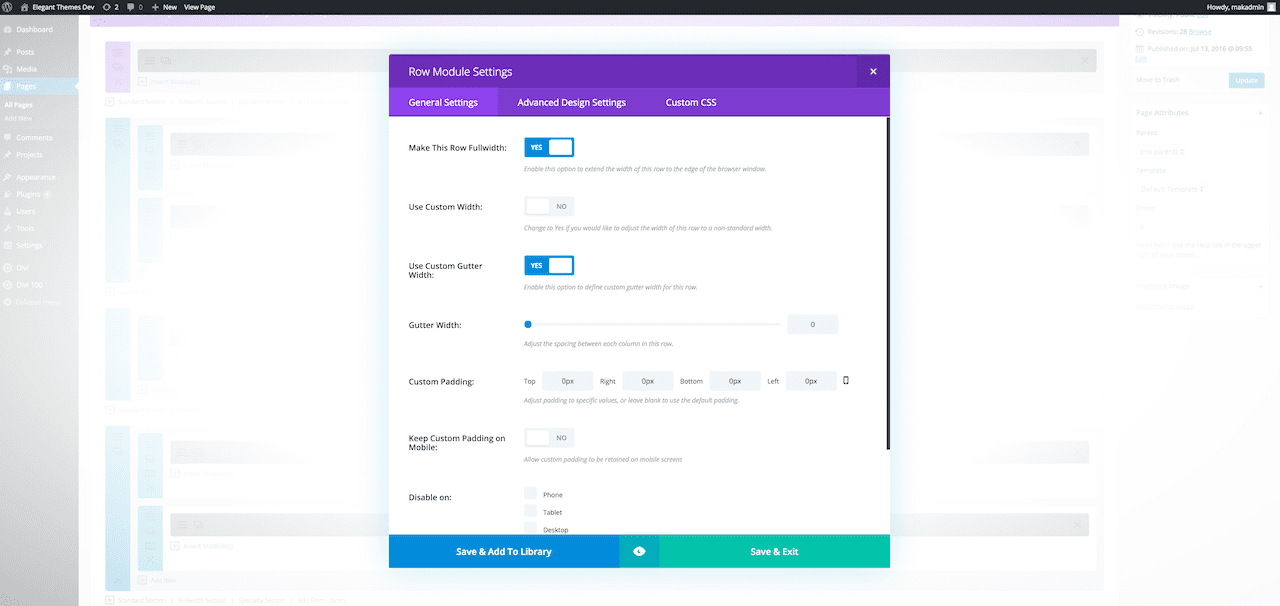The width and height of the screenshot is (1280, 606).
Task: Collapse the Featured Image panel
Action: [x=1259, y=286]
